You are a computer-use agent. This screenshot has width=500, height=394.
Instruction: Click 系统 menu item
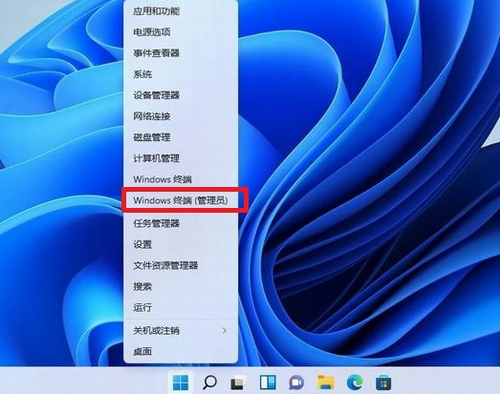click(x=181, y=74)
